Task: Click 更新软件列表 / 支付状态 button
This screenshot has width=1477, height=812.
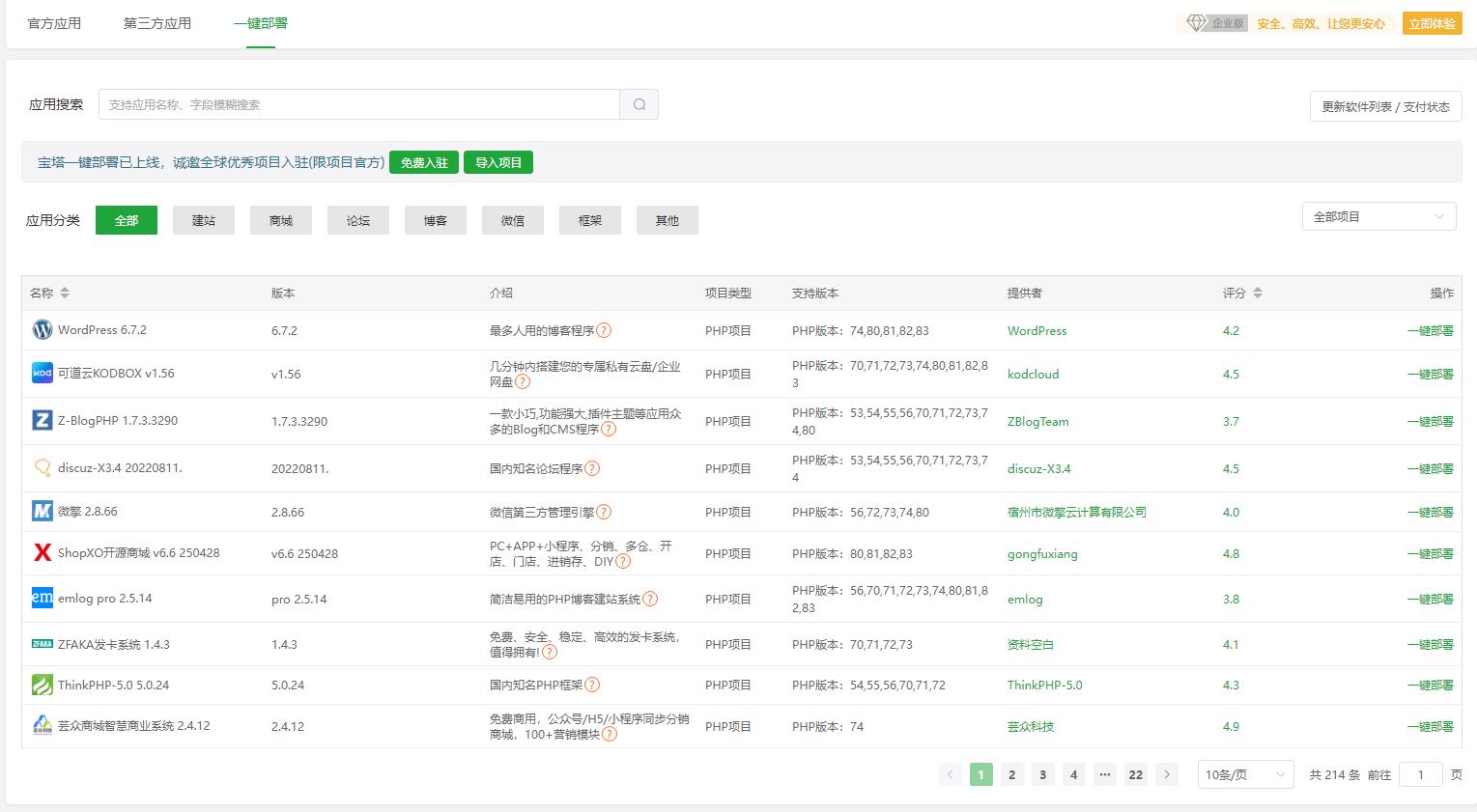Action: point(1386,106)
